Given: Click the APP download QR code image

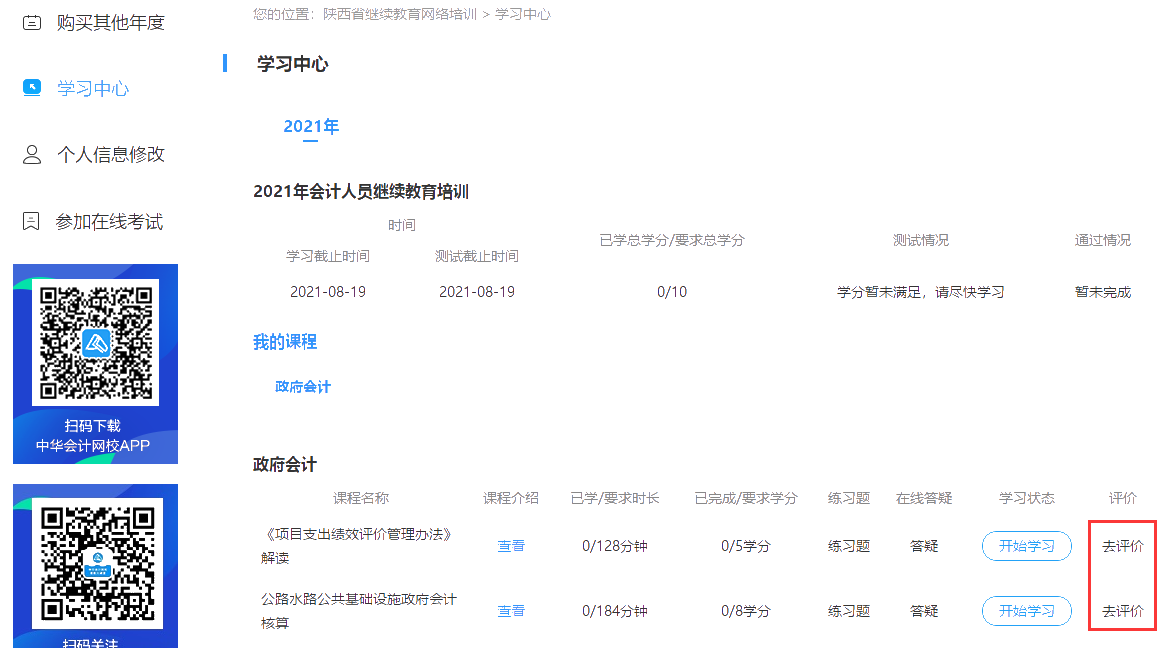Looking at the screenshot, I should point(95,342).
